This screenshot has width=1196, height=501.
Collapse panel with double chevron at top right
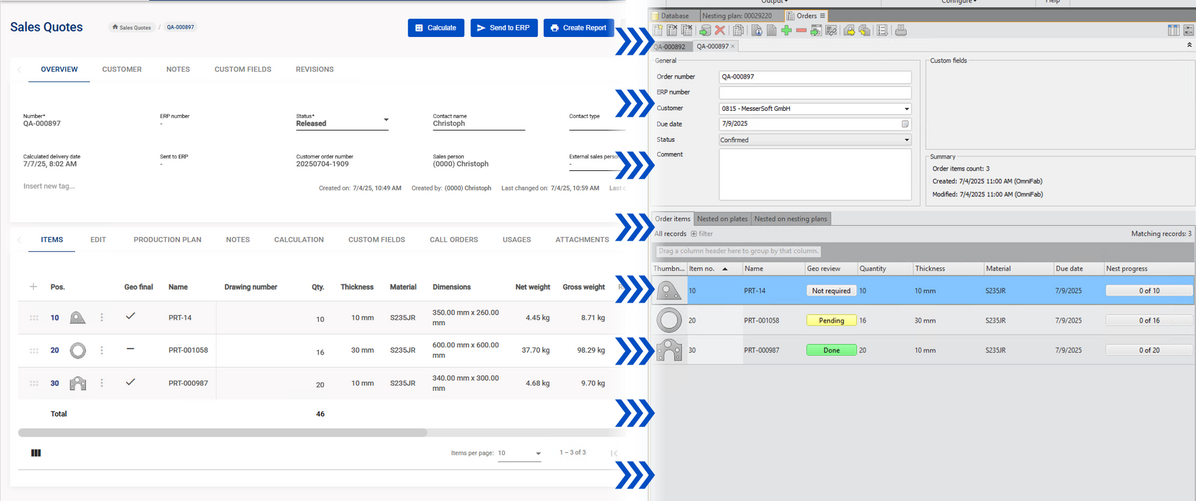[1188, 46]
